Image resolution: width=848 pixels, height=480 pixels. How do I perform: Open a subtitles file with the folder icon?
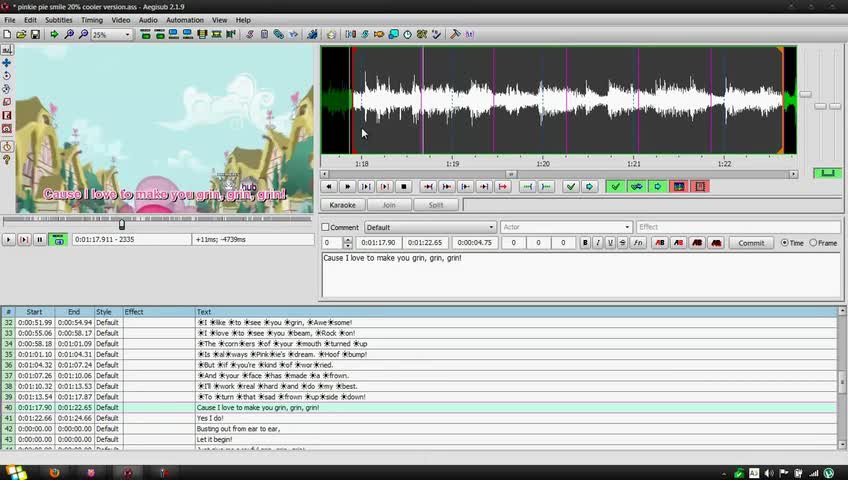coord(21,34)
